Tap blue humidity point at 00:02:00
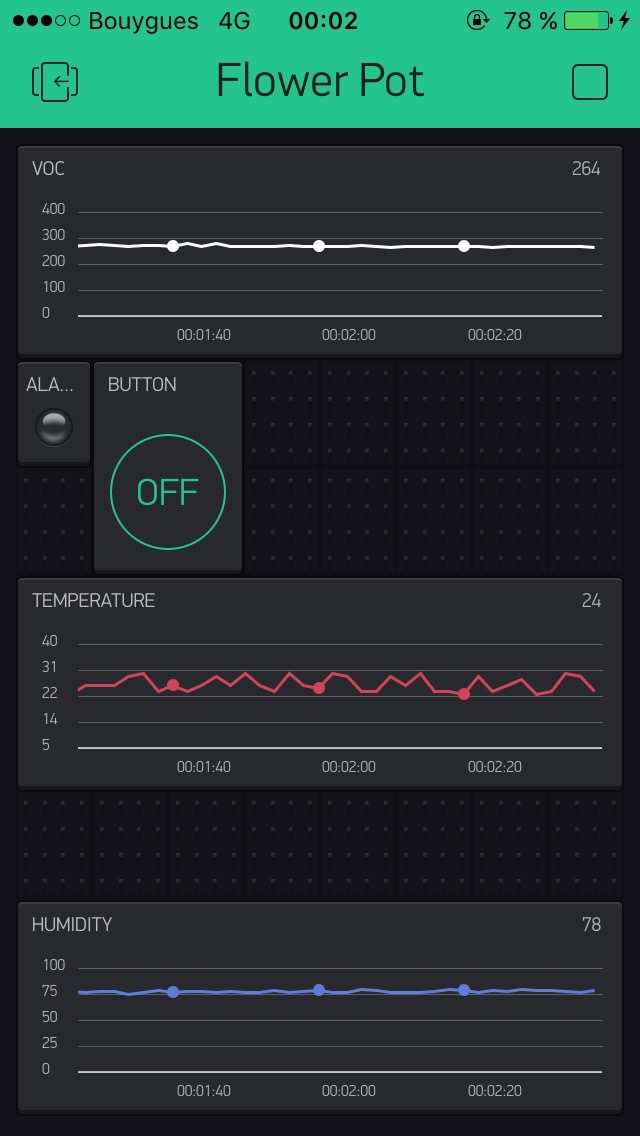The height and width of the screenshot is (1136, 640). pos(319,990)
